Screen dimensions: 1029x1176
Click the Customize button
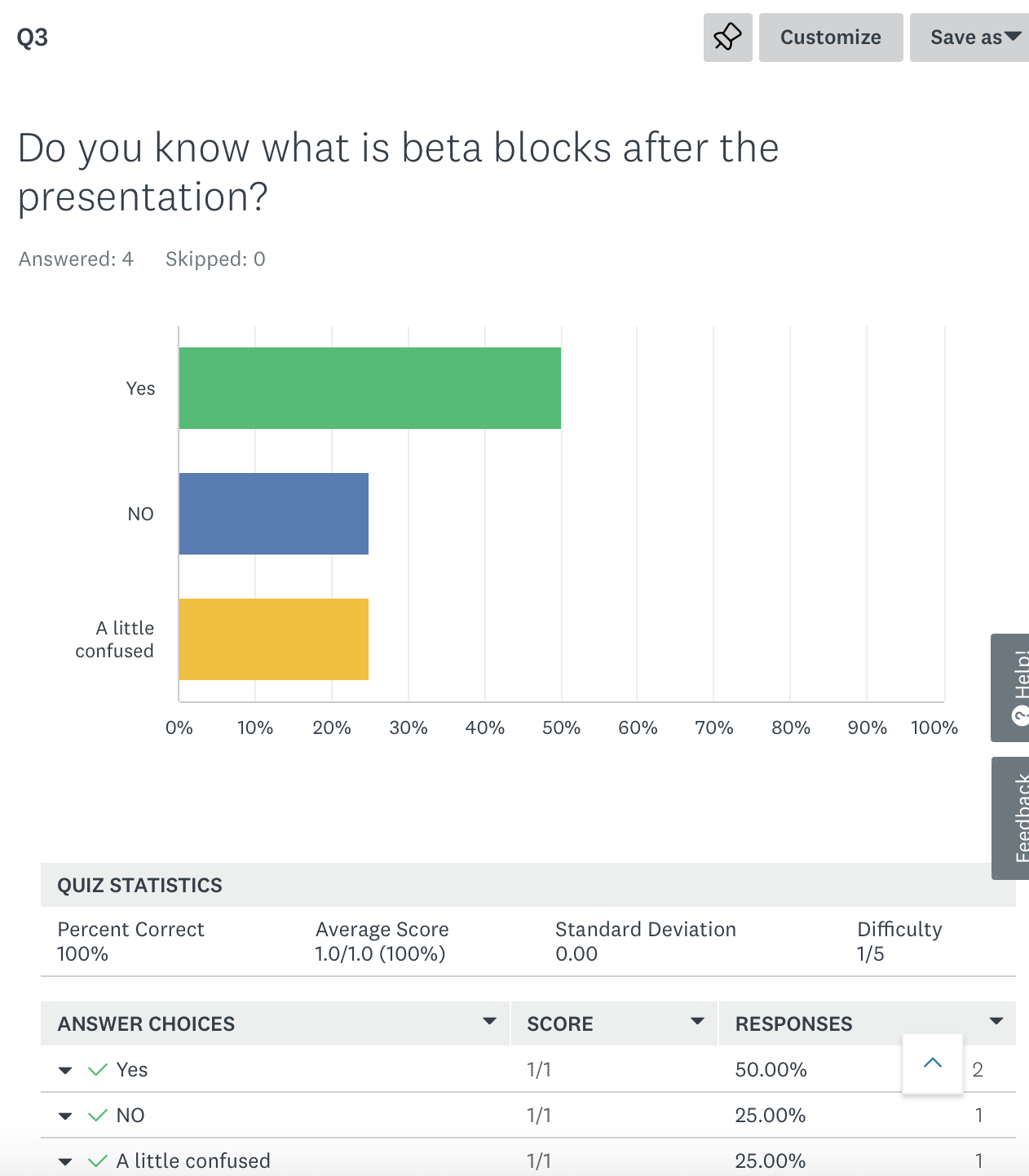point(830,38)
